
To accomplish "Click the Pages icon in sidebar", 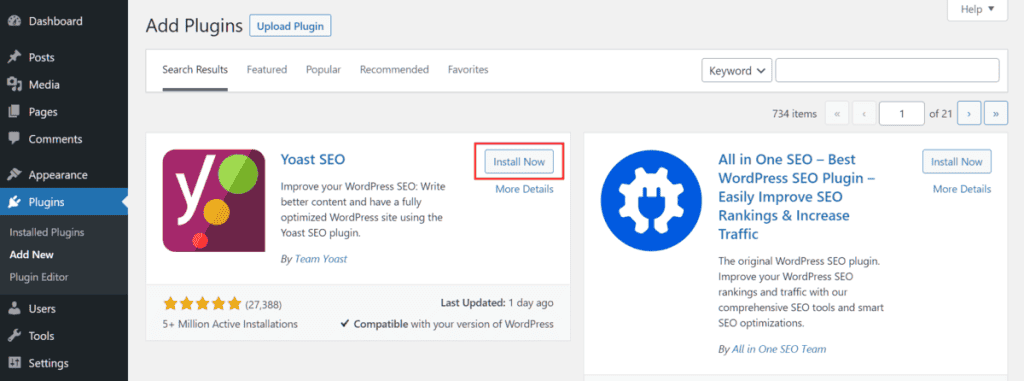I will (14, 112).
